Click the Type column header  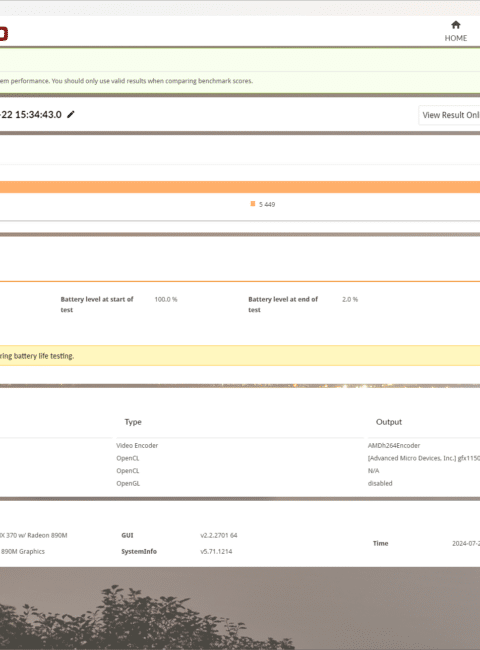pyautogui.click(x=133, y=422)
